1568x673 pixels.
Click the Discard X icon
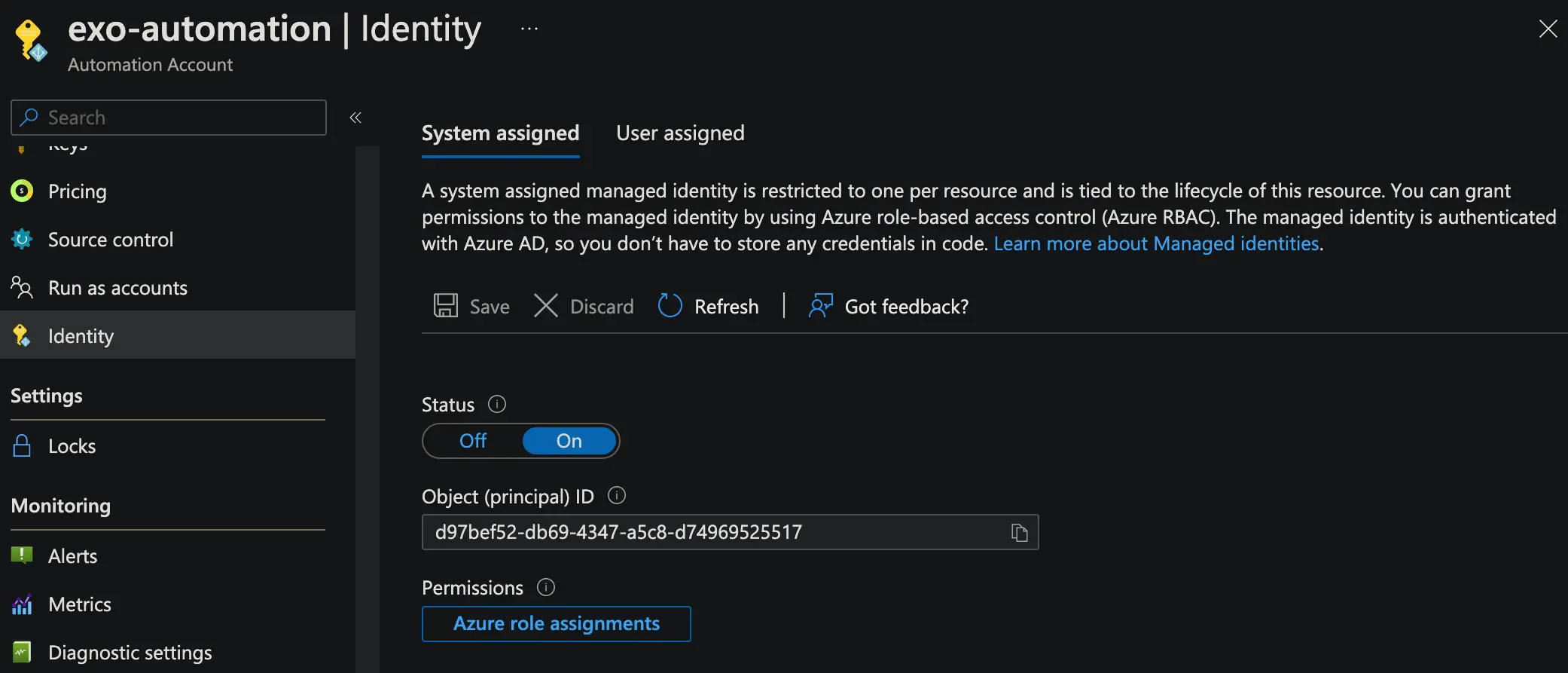click(x=546, y=306)
